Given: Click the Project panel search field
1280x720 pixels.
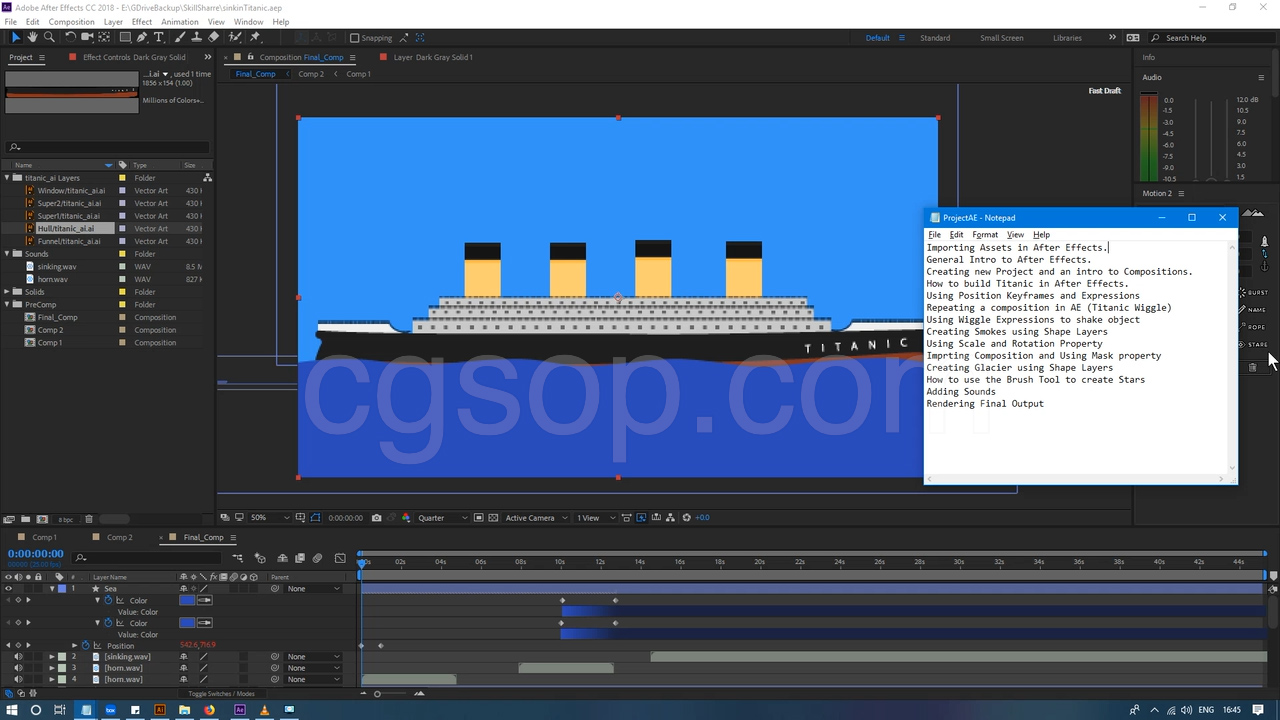Looking at the screenshot, I should [108, 147].
